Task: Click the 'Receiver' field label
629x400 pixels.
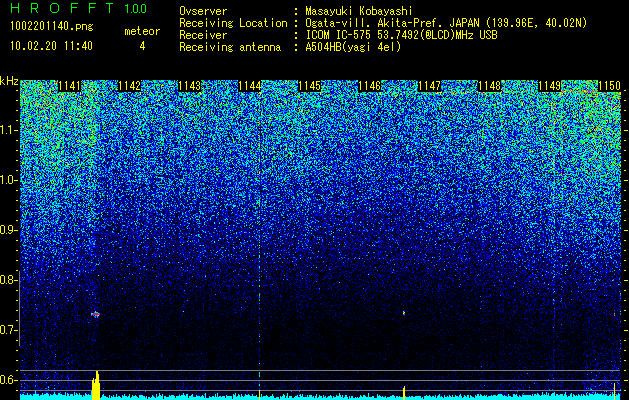Action: pyautogui.click(x=203, y=35)
